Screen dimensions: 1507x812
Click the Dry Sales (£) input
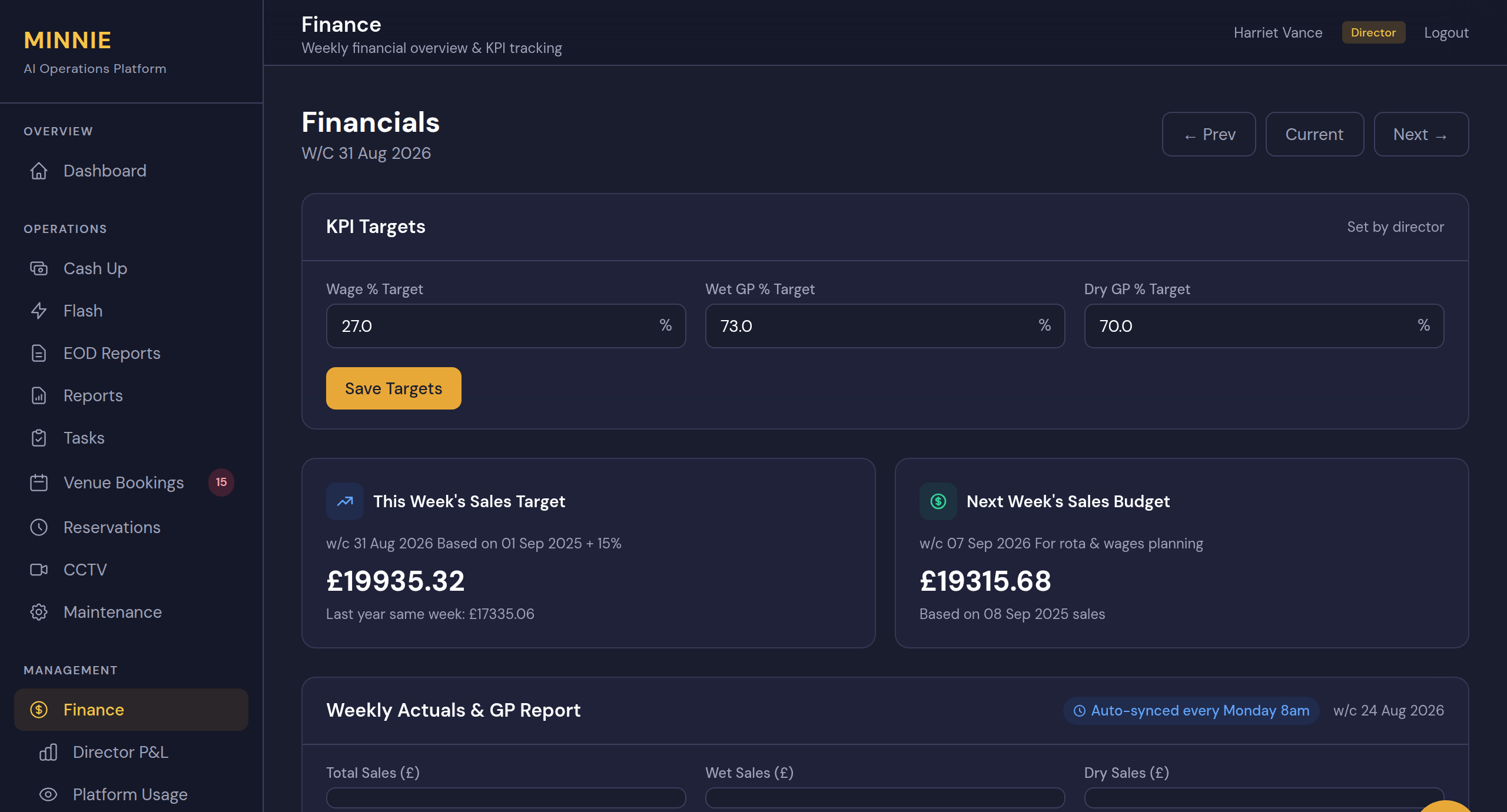(1264, 798)
